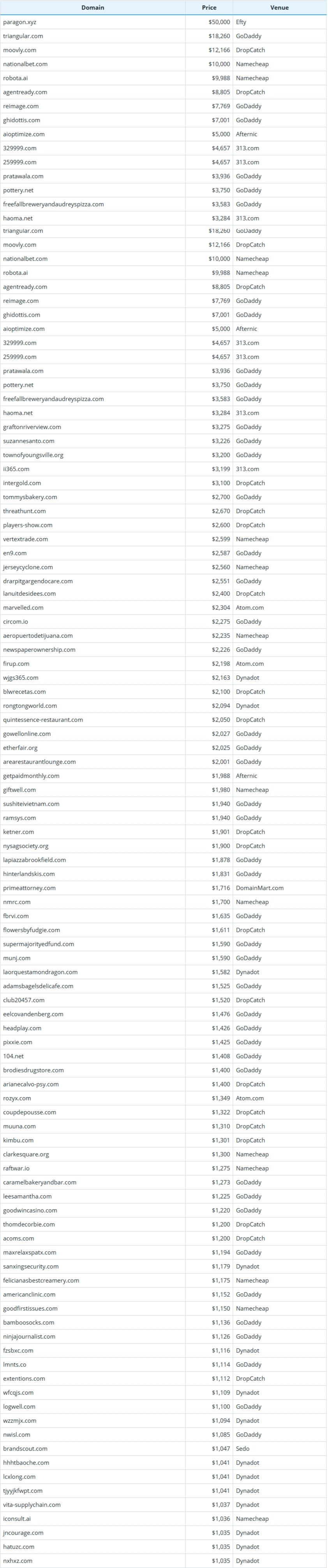Open the primeattorney.com domain
The width and height of the screenshot is (328, 1568).
coord(29,887)
